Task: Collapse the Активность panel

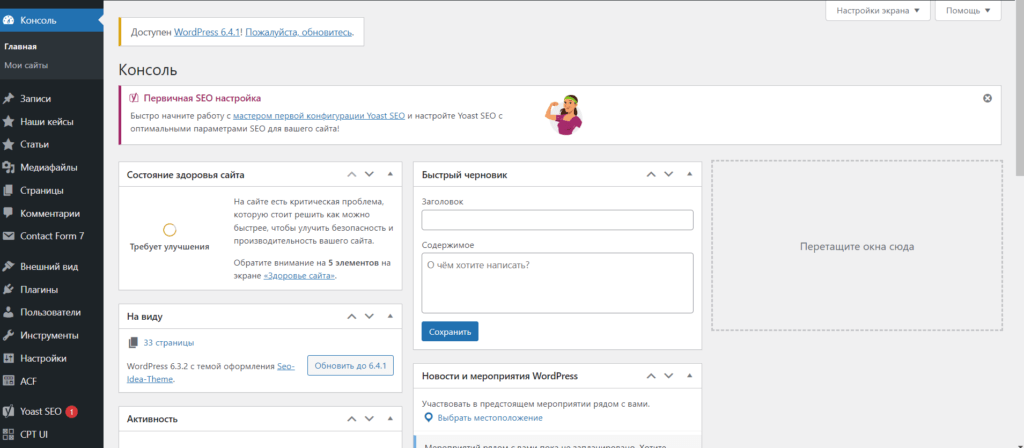Action: (390, 419)
